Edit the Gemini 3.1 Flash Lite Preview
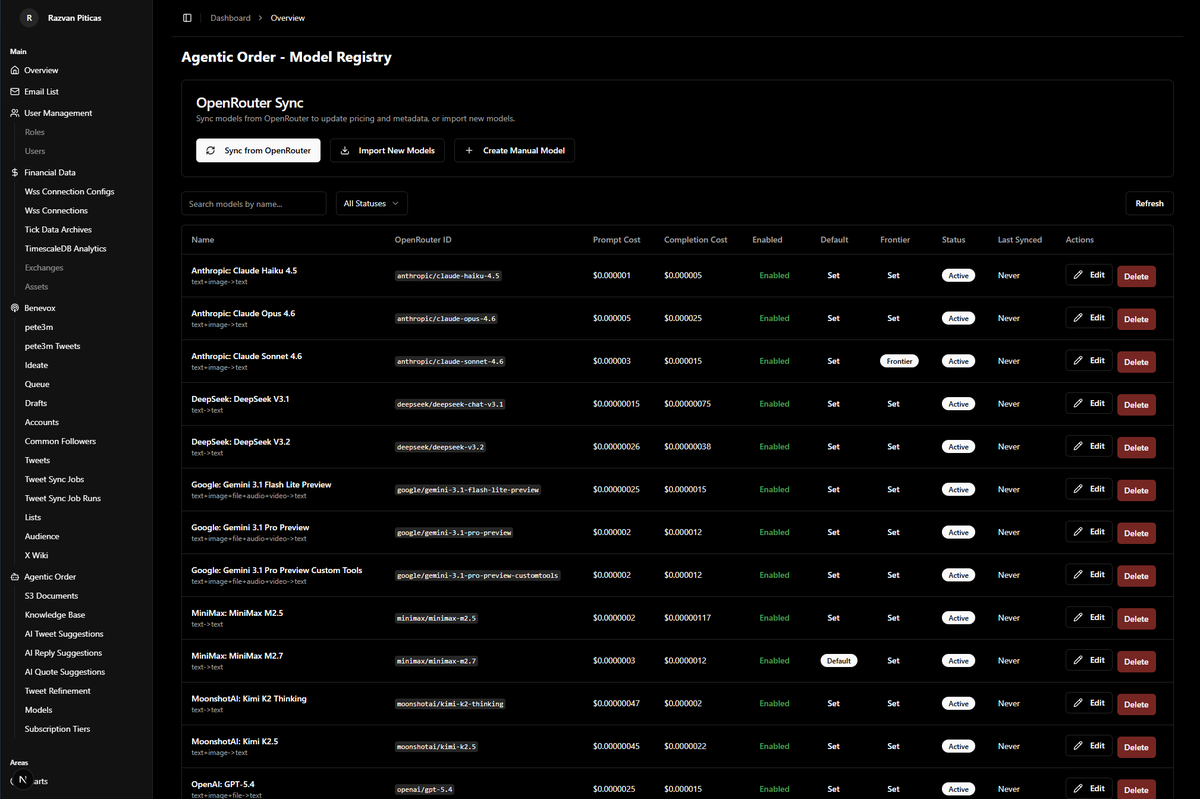The image size is (1200, 799). click(x=1088, y=489)
